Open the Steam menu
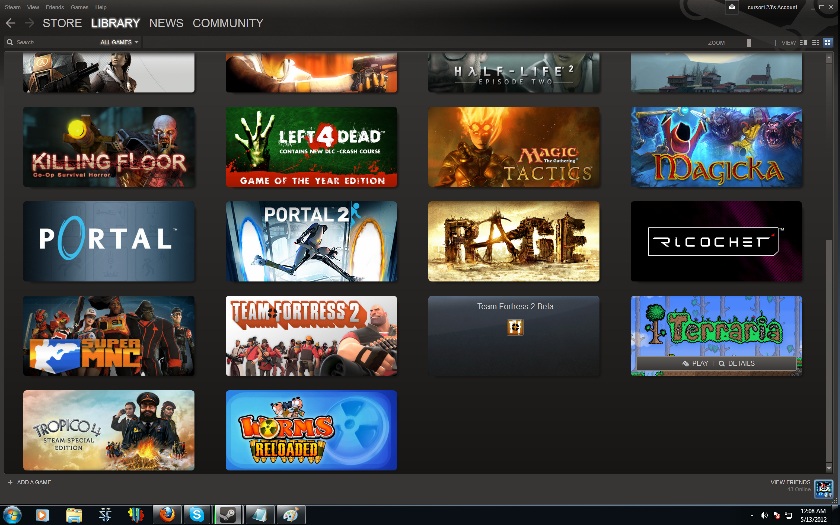Viewport: 840px width, 525px height. click(x=12, y=7)
